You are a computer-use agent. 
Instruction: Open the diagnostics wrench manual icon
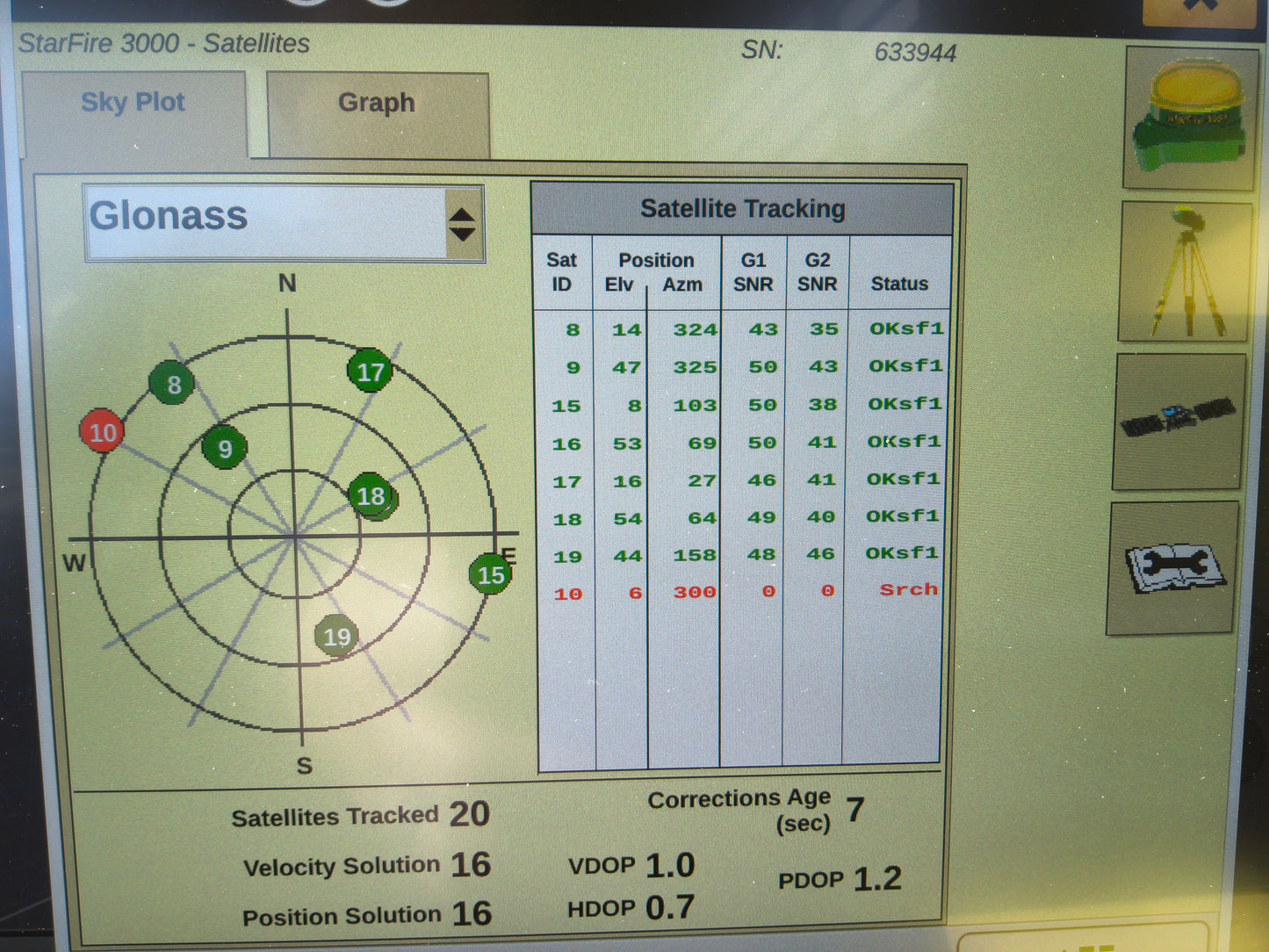tap(1173, 568)
